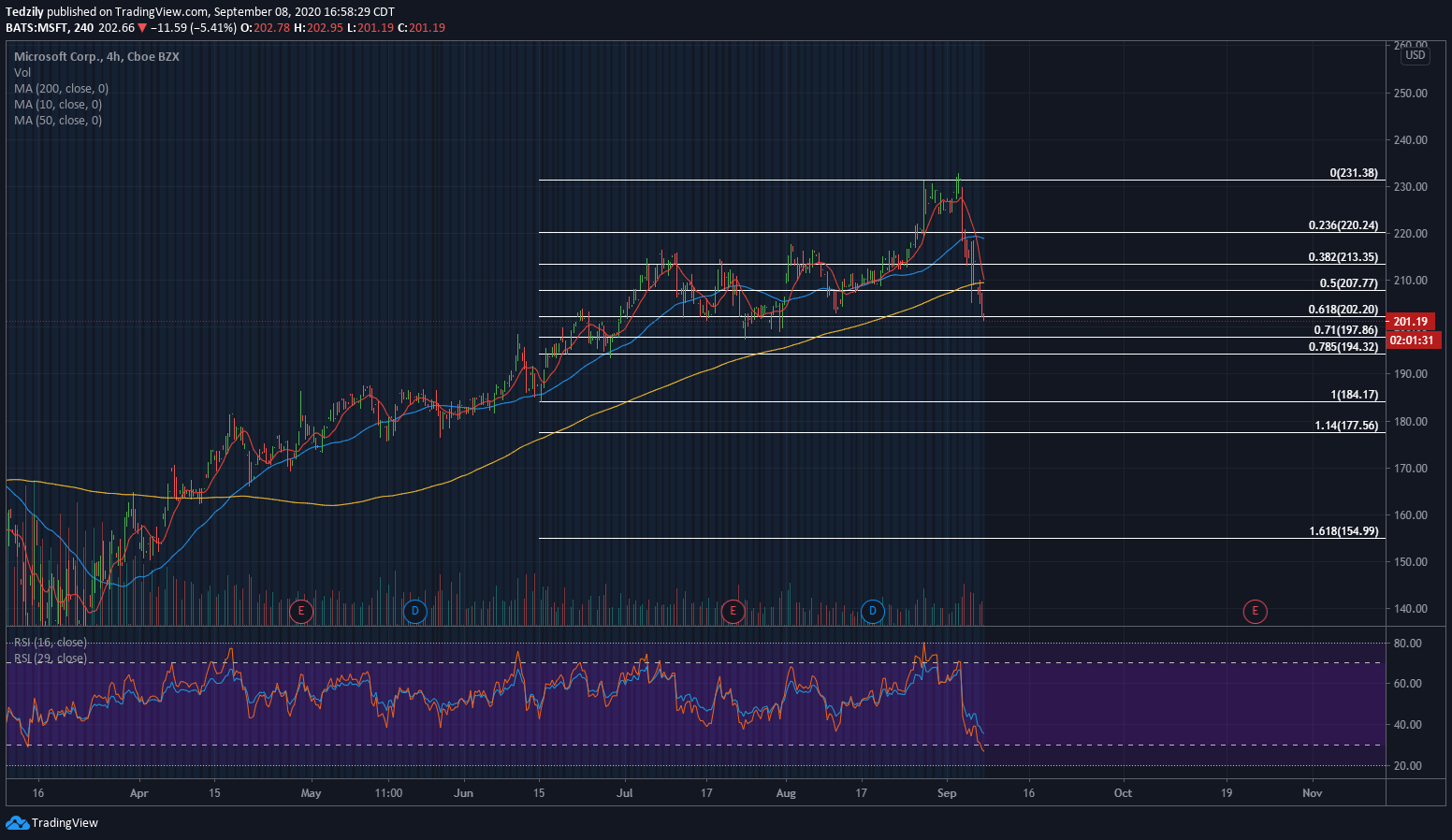Click the 0.5(207.77) Fibonacci level label

[x=1349, y=283]
